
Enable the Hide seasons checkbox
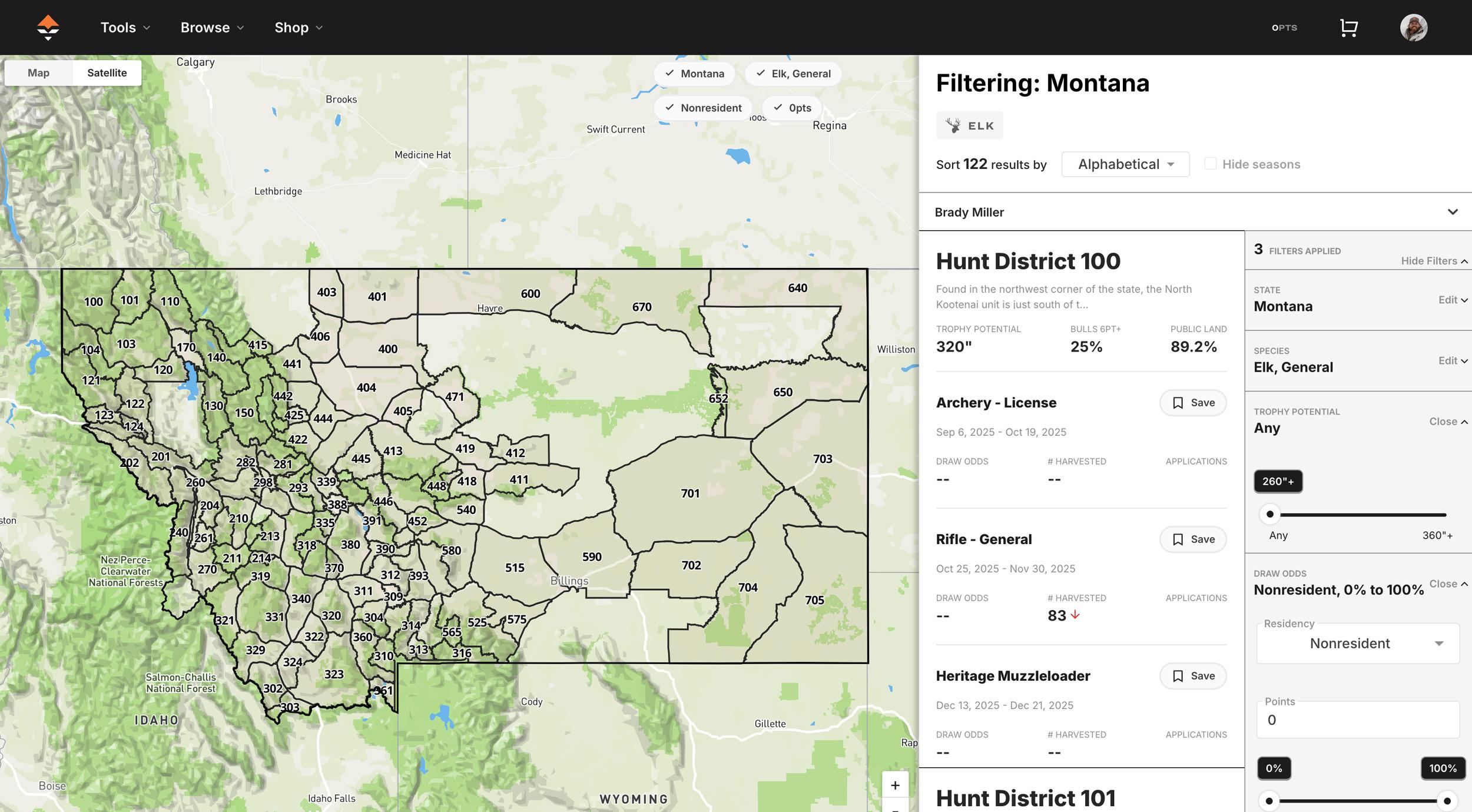tap(1211, 163)
